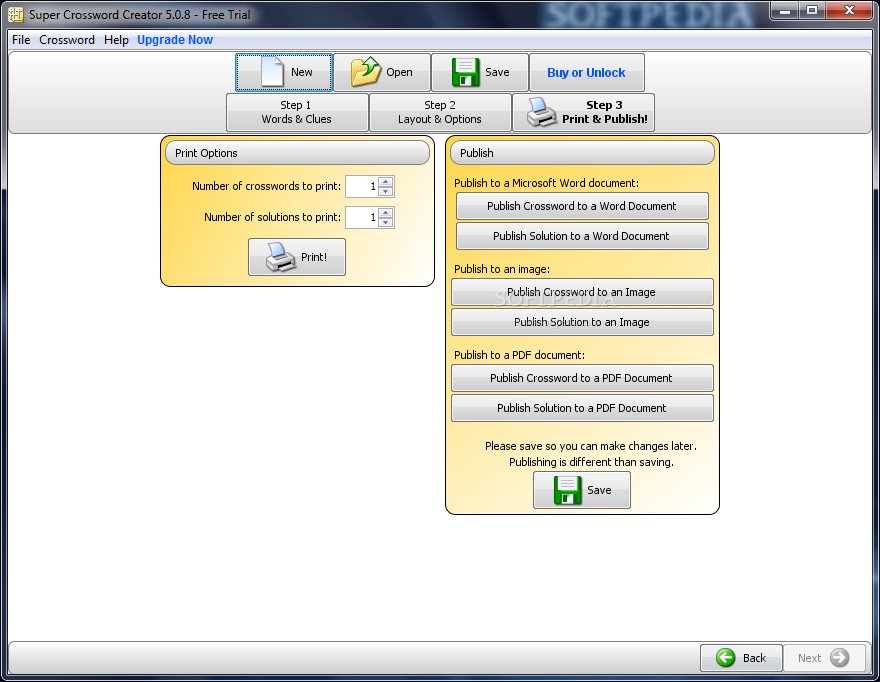This screenshot has height=682, width=880.
Task: Click 'Publish to a Microsoft Word document:' label
Action: click(546, 183)
